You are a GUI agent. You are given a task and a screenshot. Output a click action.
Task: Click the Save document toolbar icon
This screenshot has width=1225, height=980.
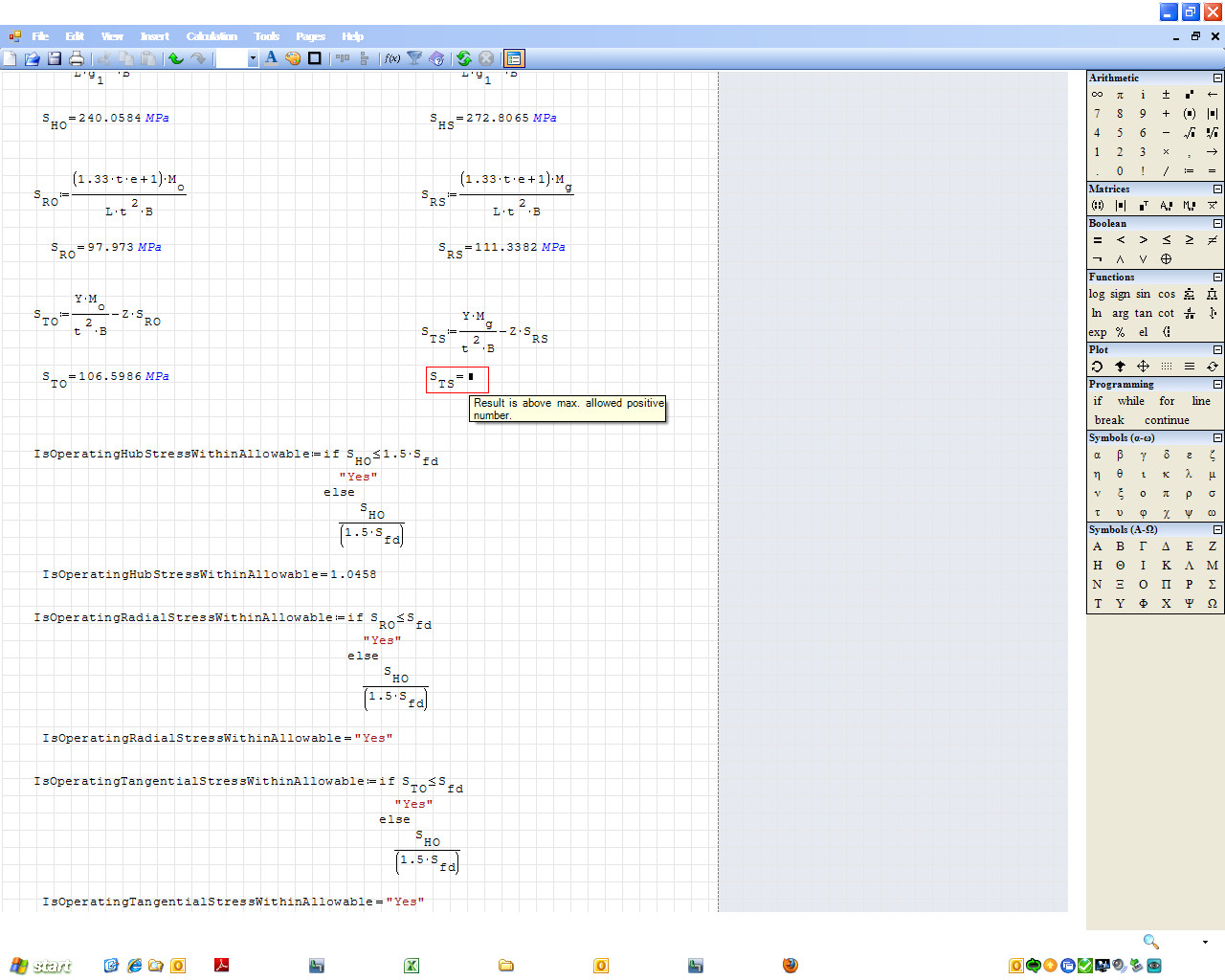tap(55, 58)
